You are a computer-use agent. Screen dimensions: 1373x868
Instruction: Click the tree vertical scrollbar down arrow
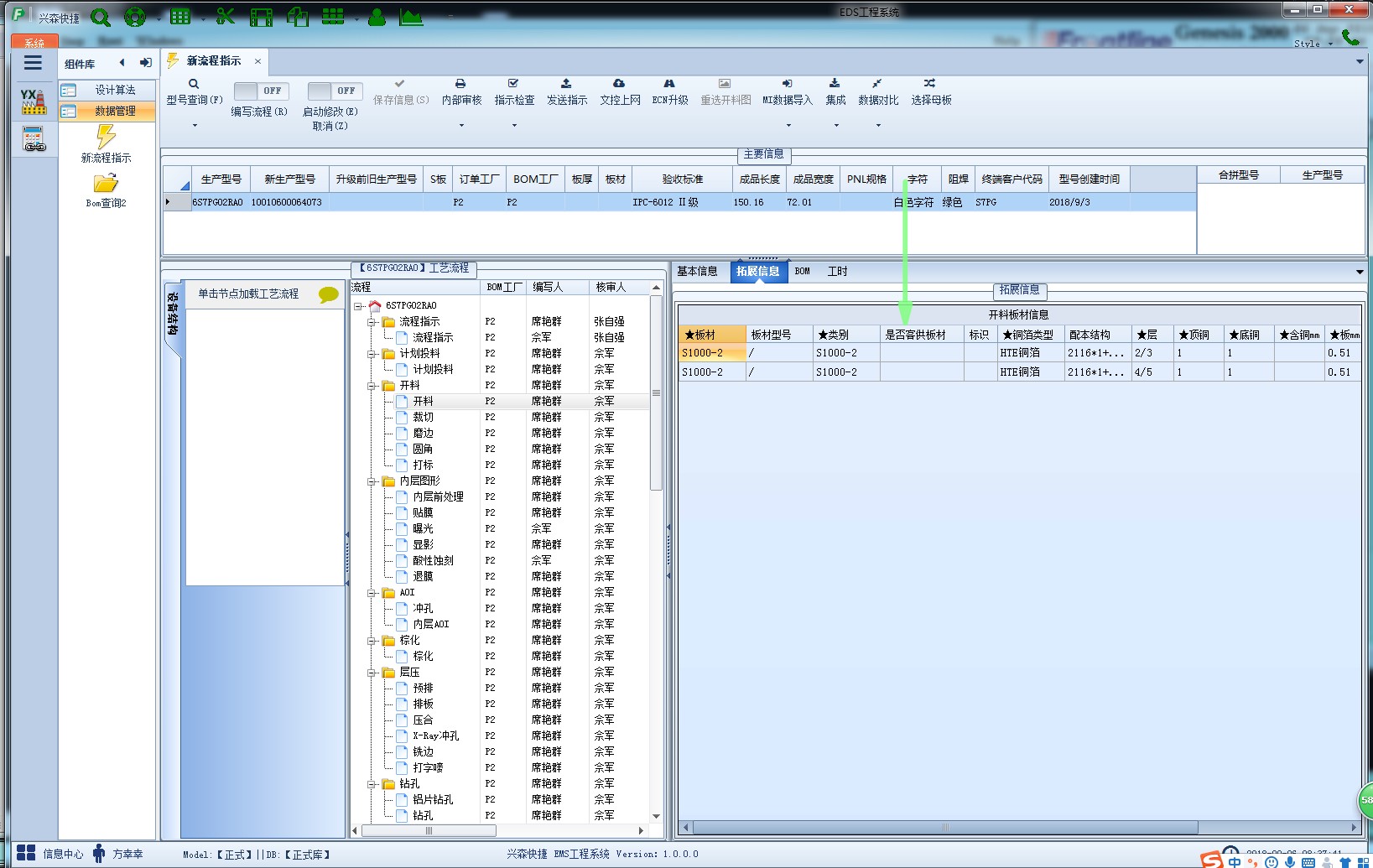tap(656, 816)
